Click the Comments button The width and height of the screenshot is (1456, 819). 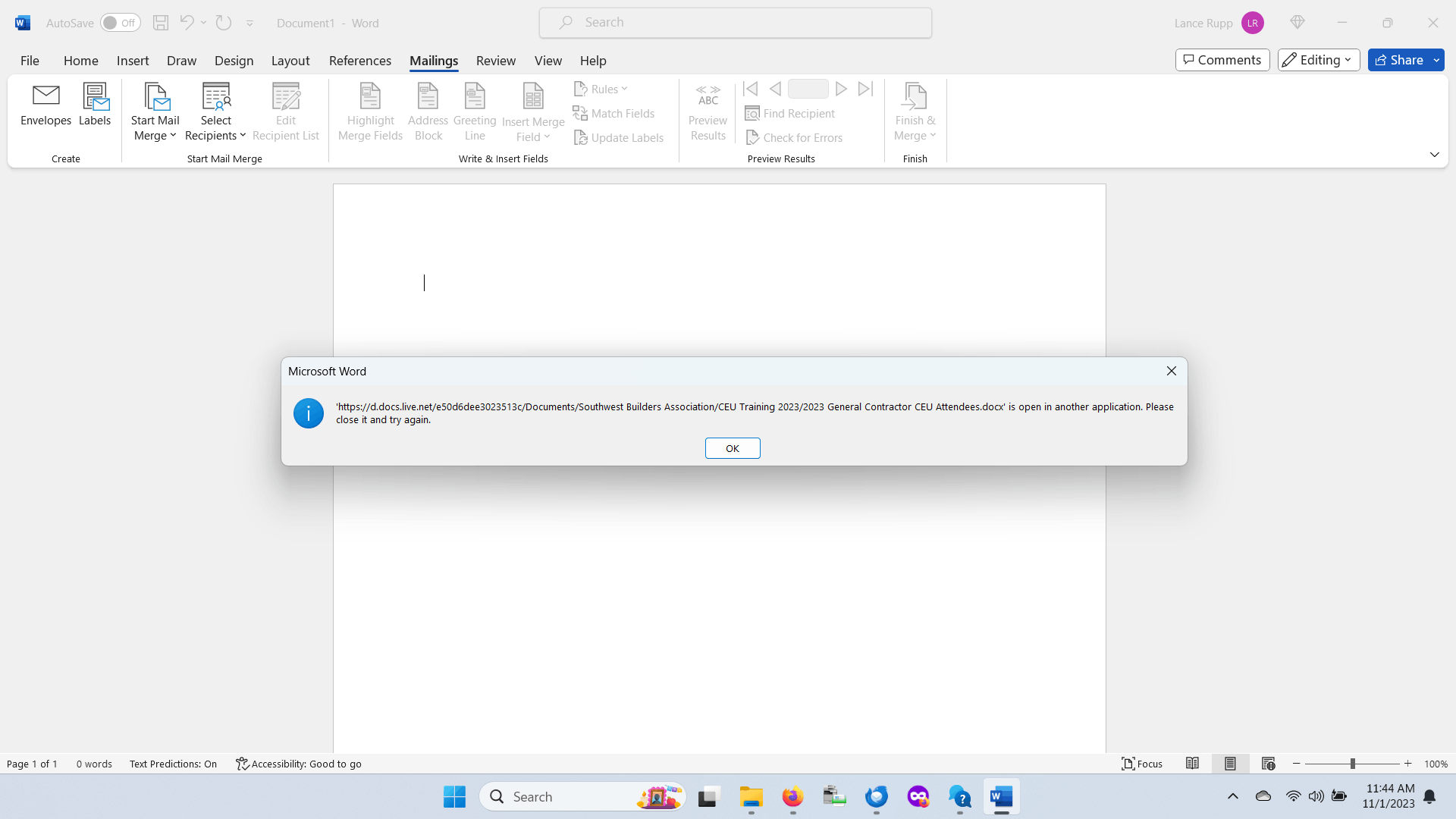coord(1222,60)
